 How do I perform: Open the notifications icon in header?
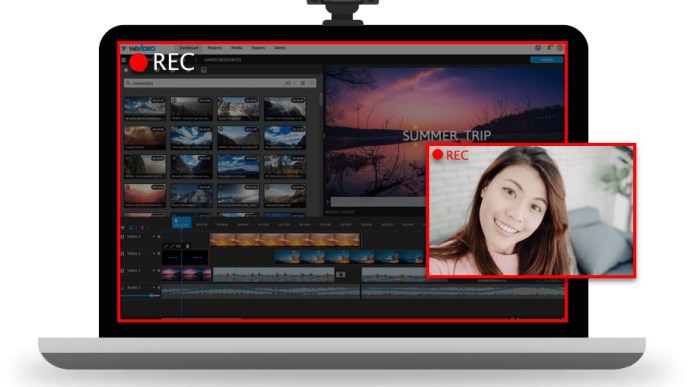click(x=549, y=48)
